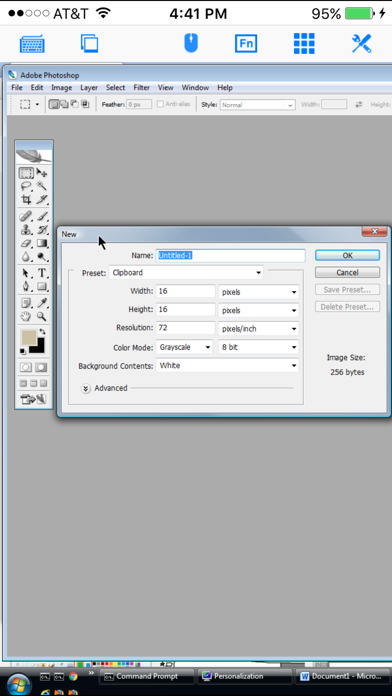Select the Eraser tool
Viewport: 392px width, 696px height.
click(26, 243)
